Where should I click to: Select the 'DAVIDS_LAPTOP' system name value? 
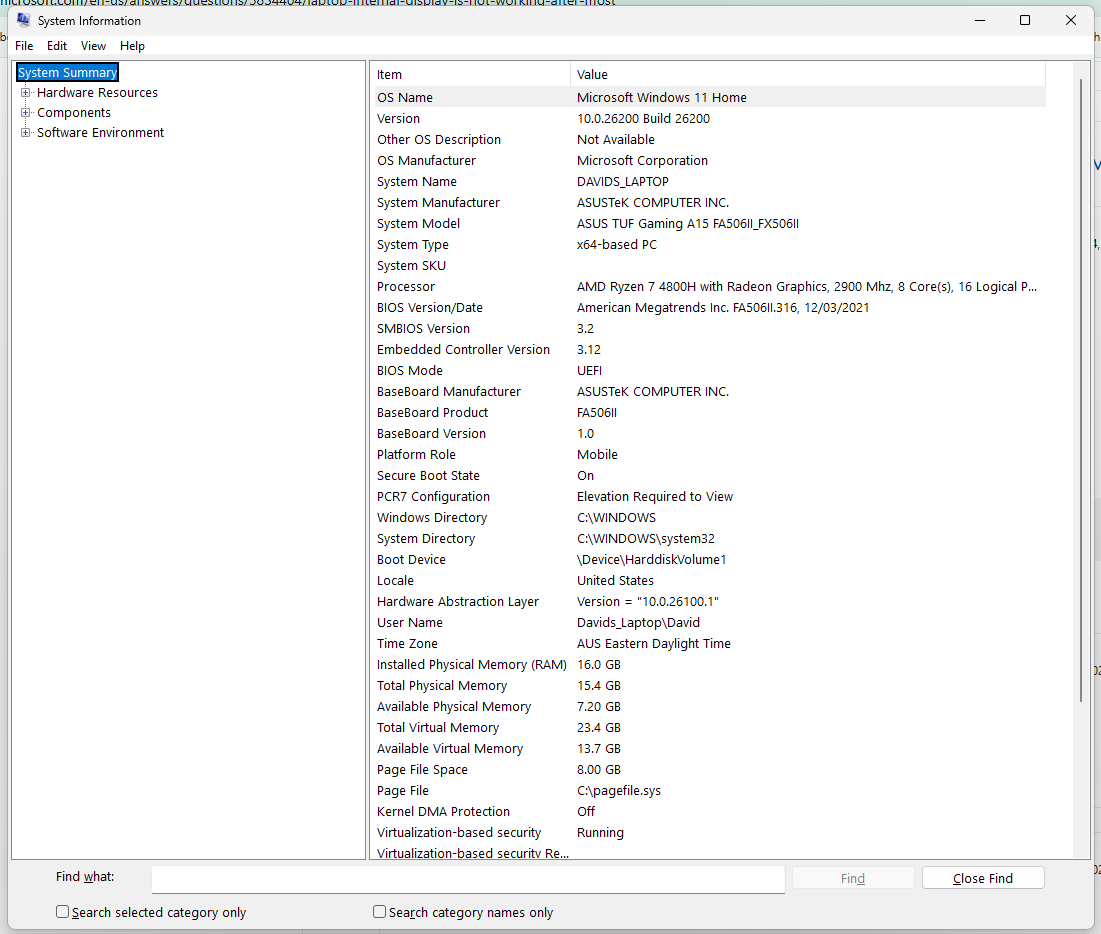point(623,182)
